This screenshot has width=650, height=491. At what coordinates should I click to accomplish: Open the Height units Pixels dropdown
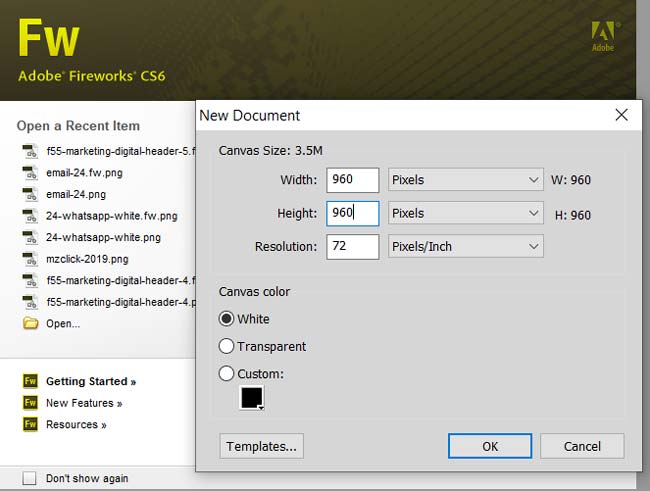(x=466, y=213)
